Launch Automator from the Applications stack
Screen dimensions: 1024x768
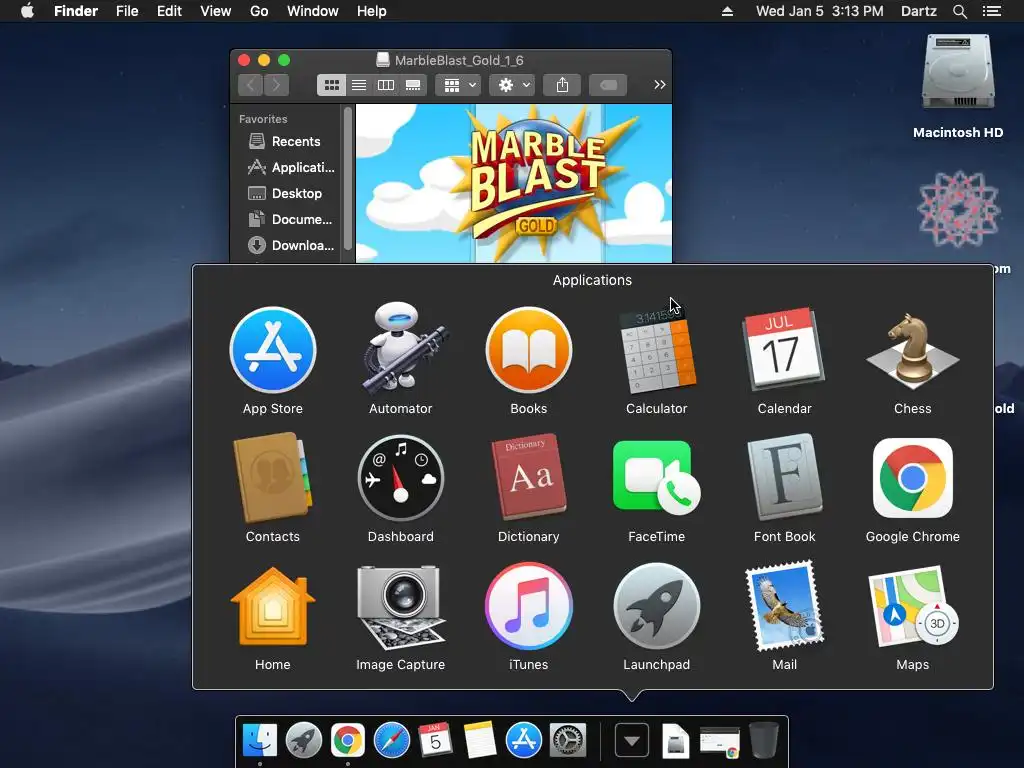click(401, 350)
